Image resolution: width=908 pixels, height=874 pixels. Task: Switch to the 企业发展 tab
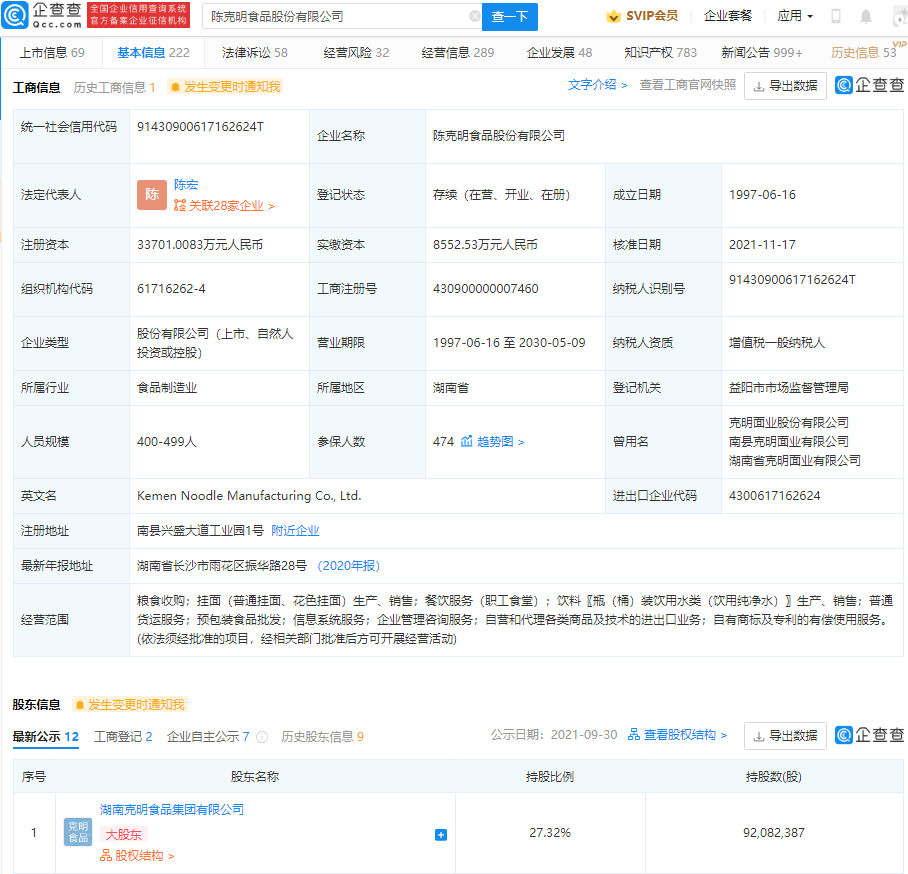(x=559, y=53)
